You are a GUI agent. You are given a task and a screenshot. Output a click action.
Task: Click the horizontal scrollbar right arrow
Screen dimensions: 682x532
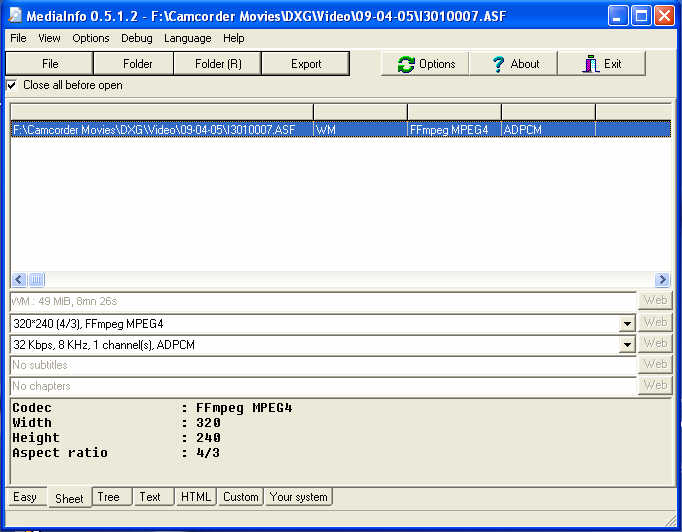pos(662,279)
